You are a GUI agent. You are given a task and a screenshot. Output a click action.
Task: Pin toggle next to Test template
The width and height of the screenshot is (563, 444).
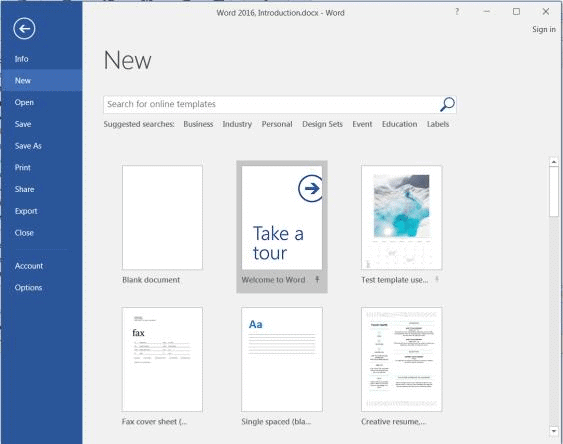click(x=437, y=279)
